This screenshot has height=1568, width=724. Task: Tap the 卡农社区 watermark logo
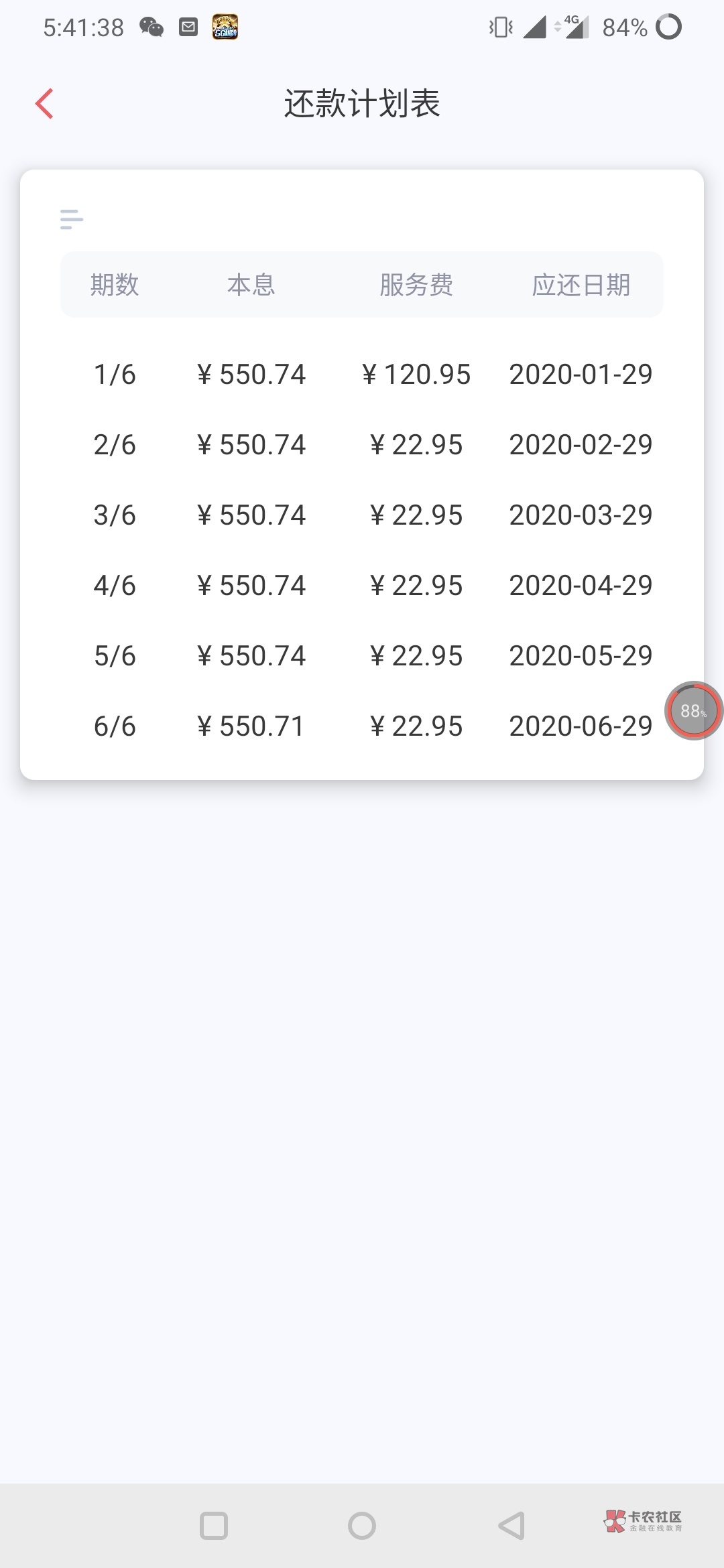(x=644, y=1521)
